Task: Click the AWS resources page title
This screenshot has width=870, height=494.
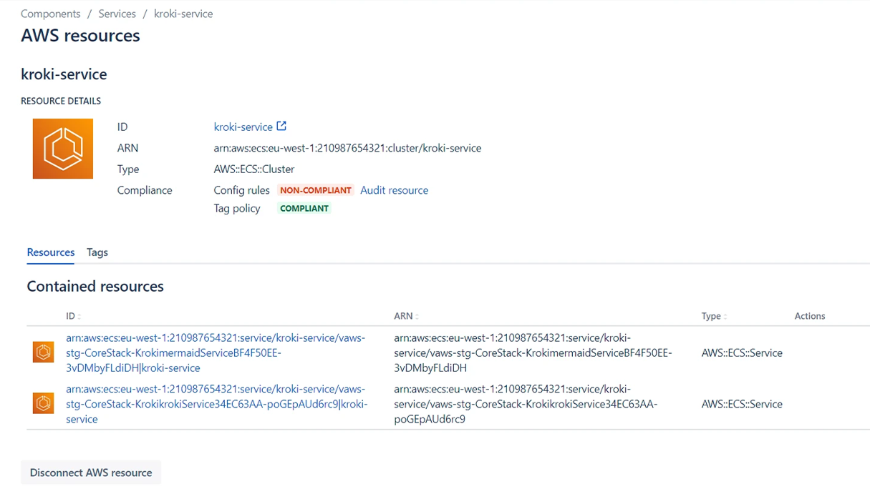Action: click(x=80, y=36)
